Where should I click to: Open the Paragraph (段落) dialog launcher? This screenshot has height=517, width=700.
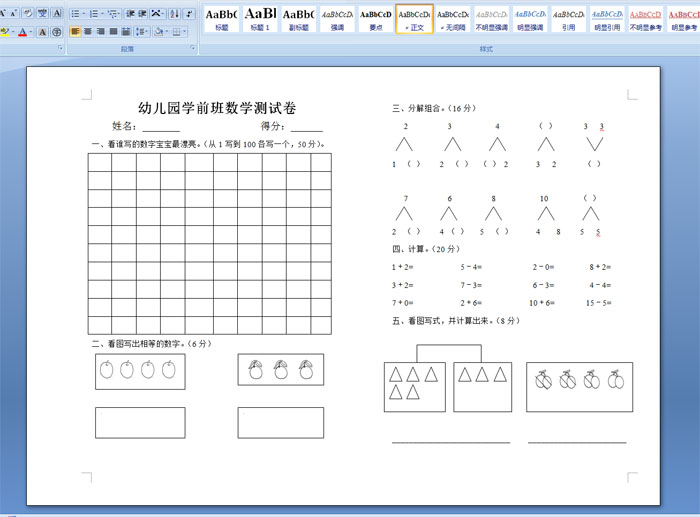[x=193, y=48]
